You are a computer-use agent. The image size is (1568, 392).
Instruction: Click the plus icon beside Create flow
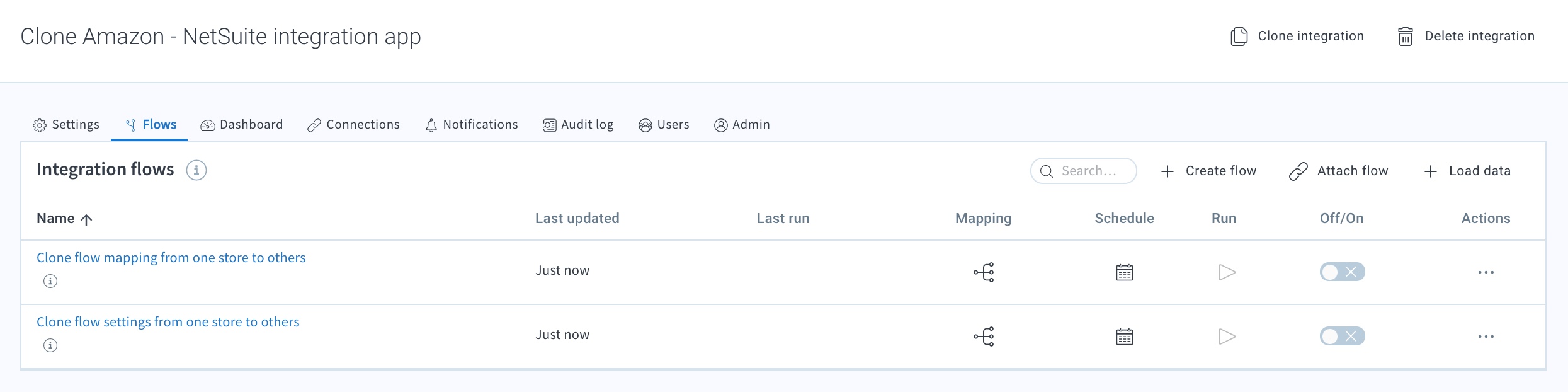[1167, 171]
